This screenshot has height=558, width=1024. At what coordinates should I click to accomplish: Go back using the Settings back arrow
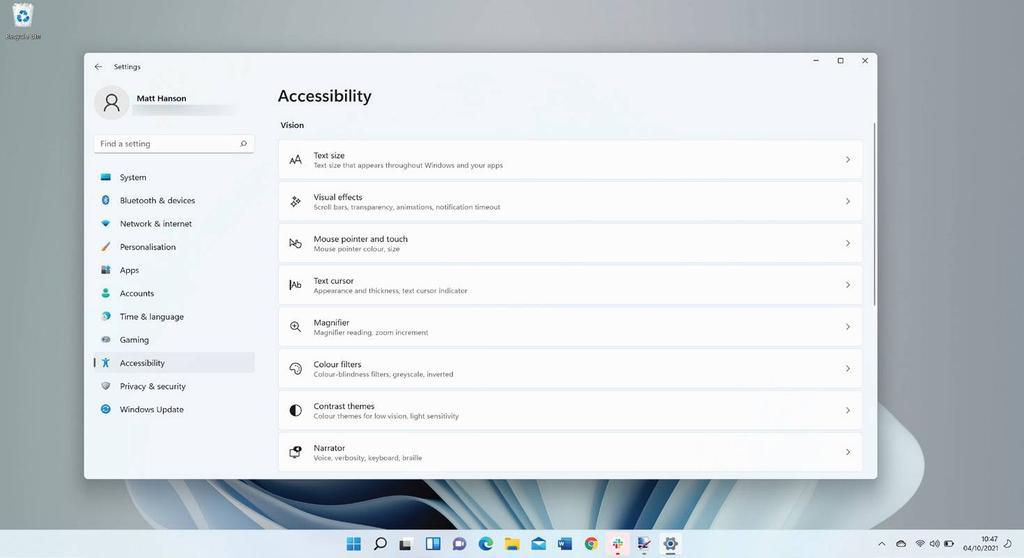coord(99,67)
